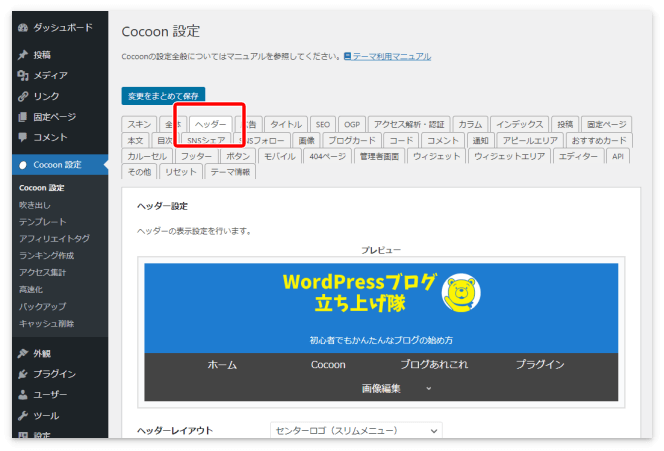The image size is (664, 451).
Task: Open the モバイル tab
Action: coord(279,156)
